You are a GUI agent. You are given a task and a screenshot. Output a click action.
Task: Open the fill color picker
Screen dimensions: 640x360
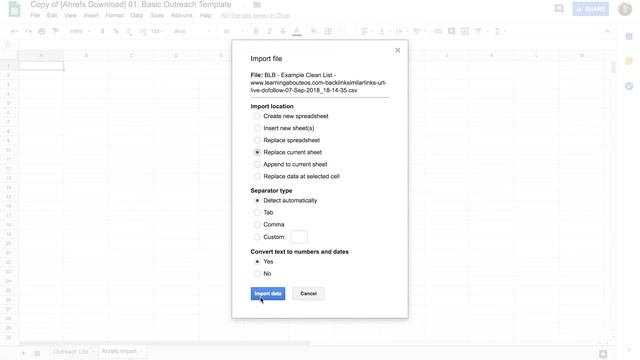[x=314, y=31]
